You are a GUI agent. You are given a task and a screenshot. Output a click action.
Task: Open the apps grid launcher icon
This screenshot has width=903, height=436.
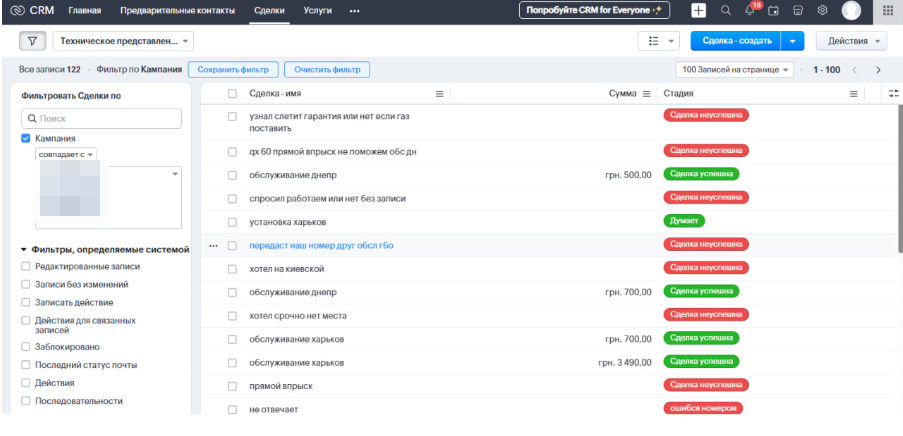(887, 10)
